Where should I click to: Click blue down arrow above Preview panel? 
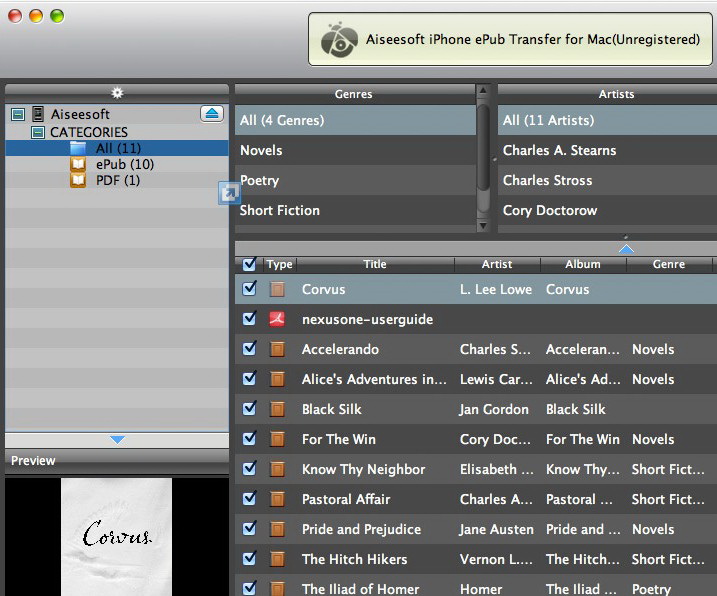[117, 439]
